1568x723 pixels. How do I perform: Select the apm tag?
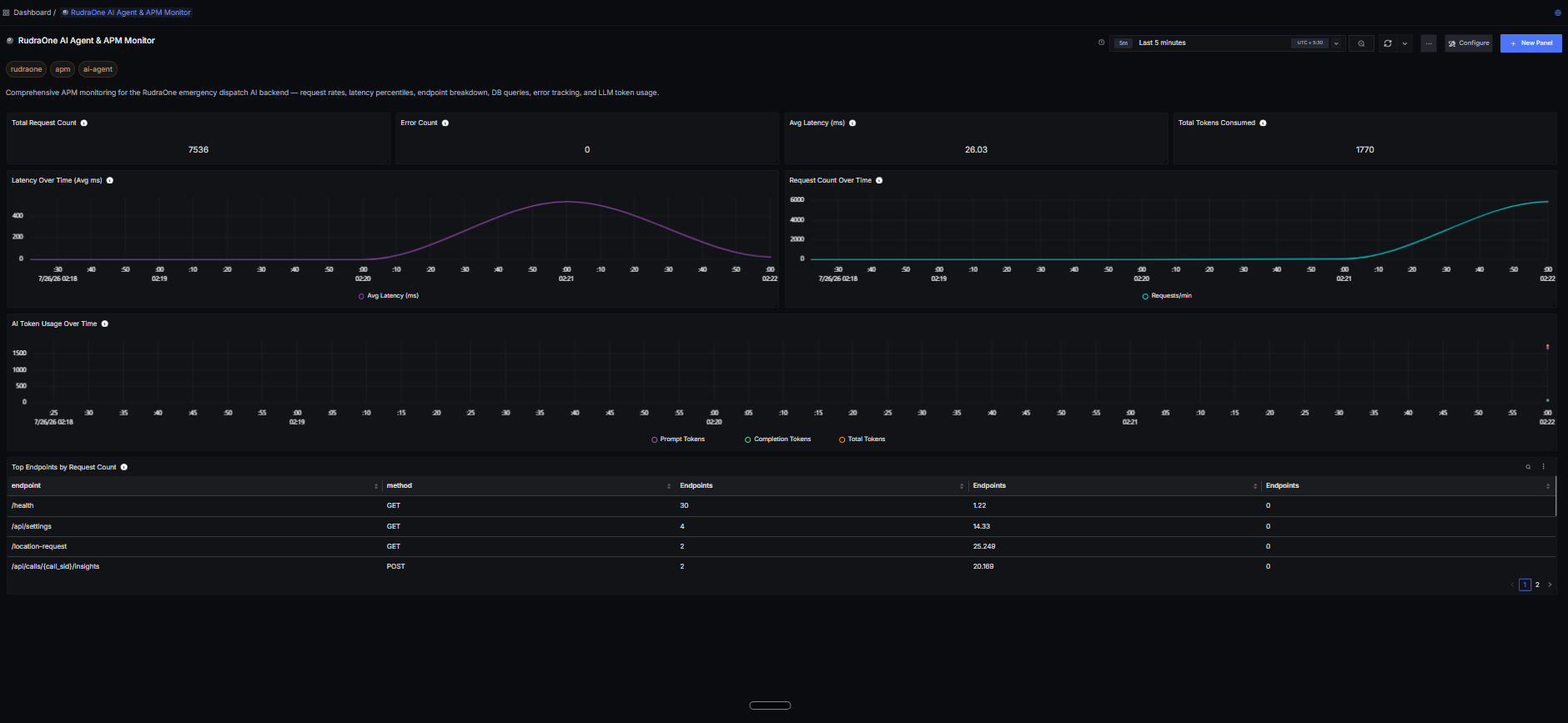63,69
